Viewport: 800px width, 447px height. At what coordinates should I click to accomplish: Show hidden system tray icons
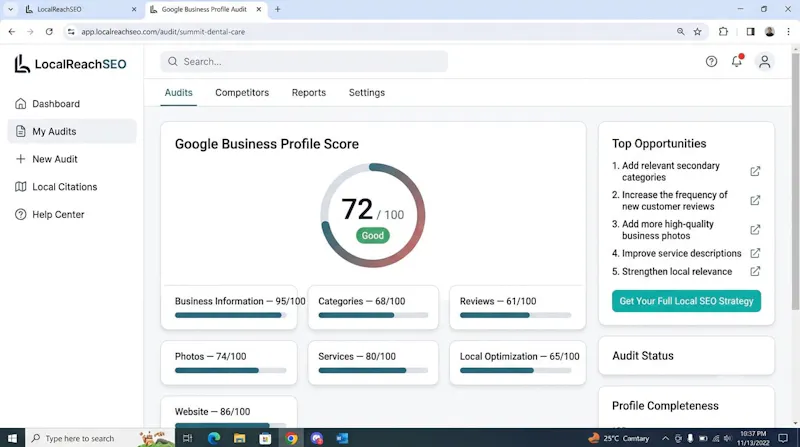point(665,438)
